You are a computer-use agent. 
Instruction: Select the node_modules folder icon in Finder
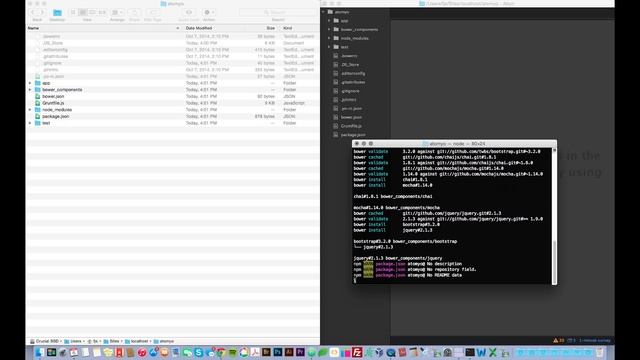tap(38, 110)
